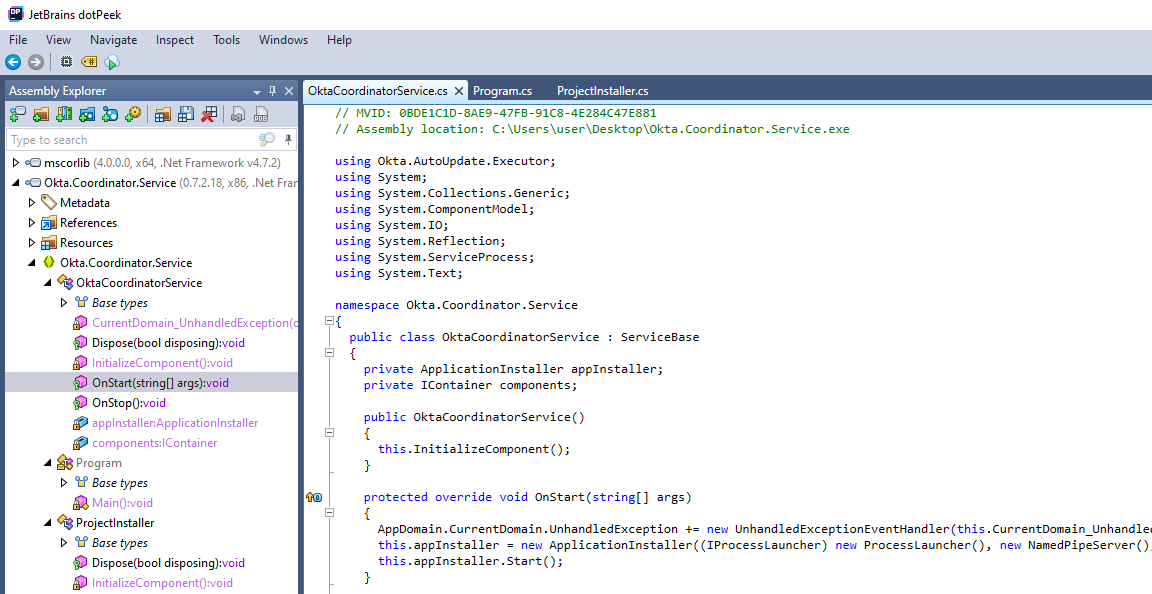Expand Base types under OktaCoordinatorService

coord(64,302)
